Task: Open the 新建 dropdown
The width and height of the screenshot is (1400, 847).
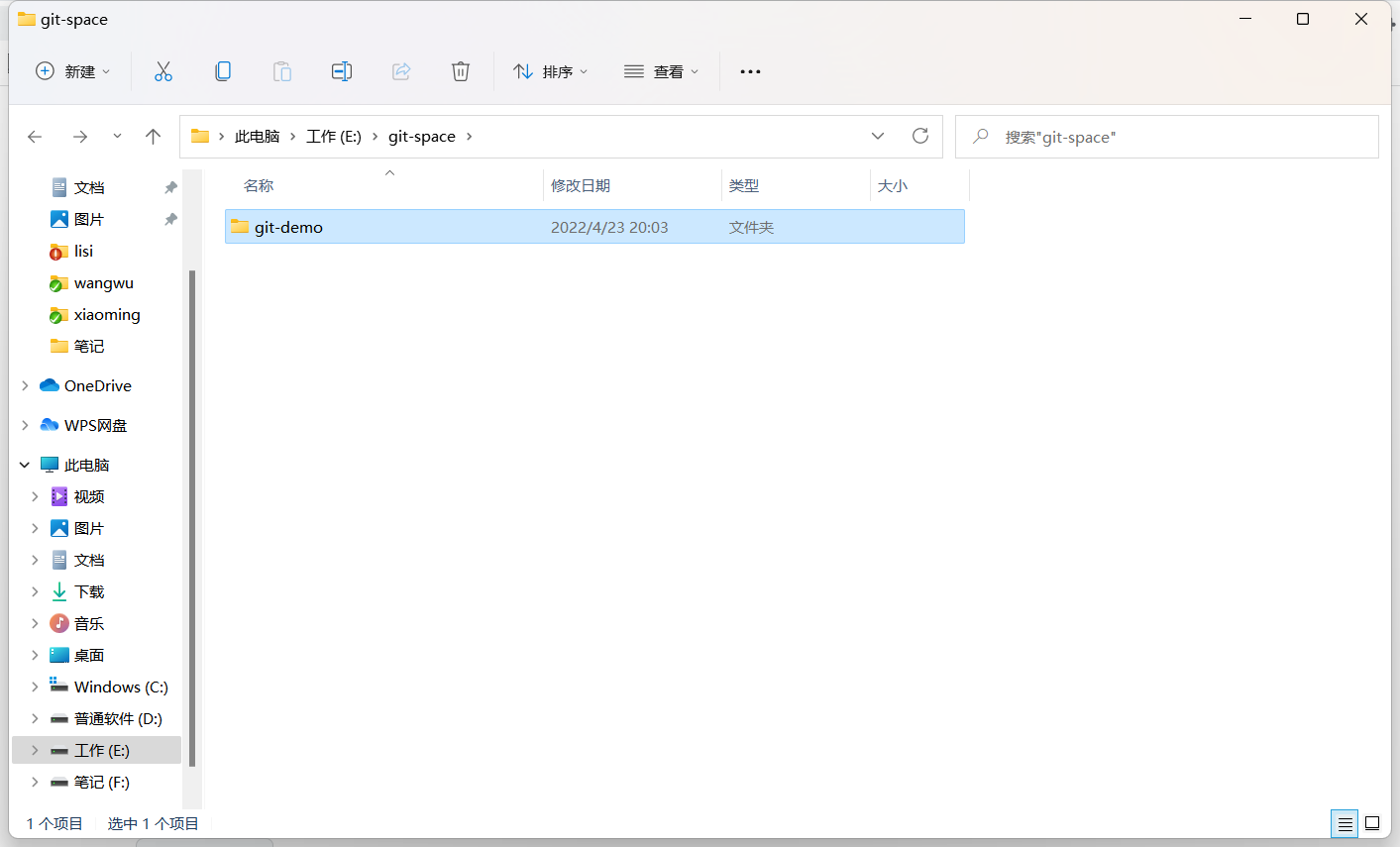Action: (x=73, y=71)
